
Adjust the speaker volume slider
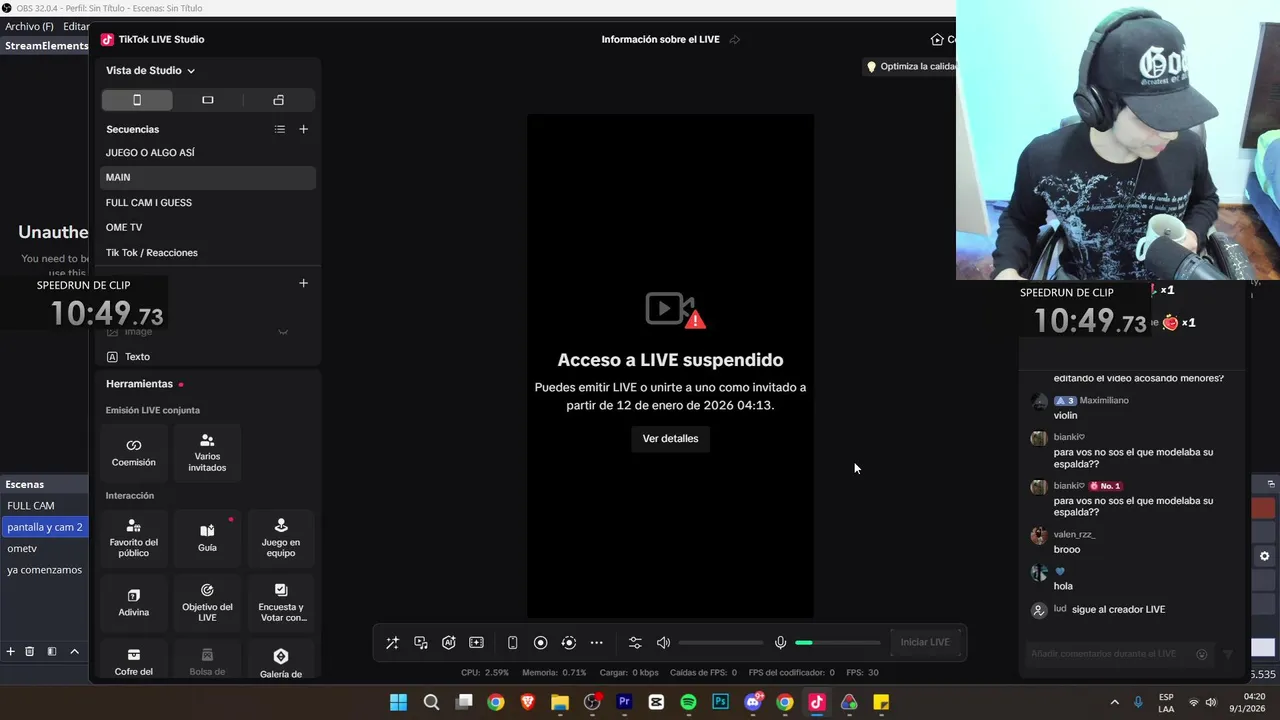721,643
